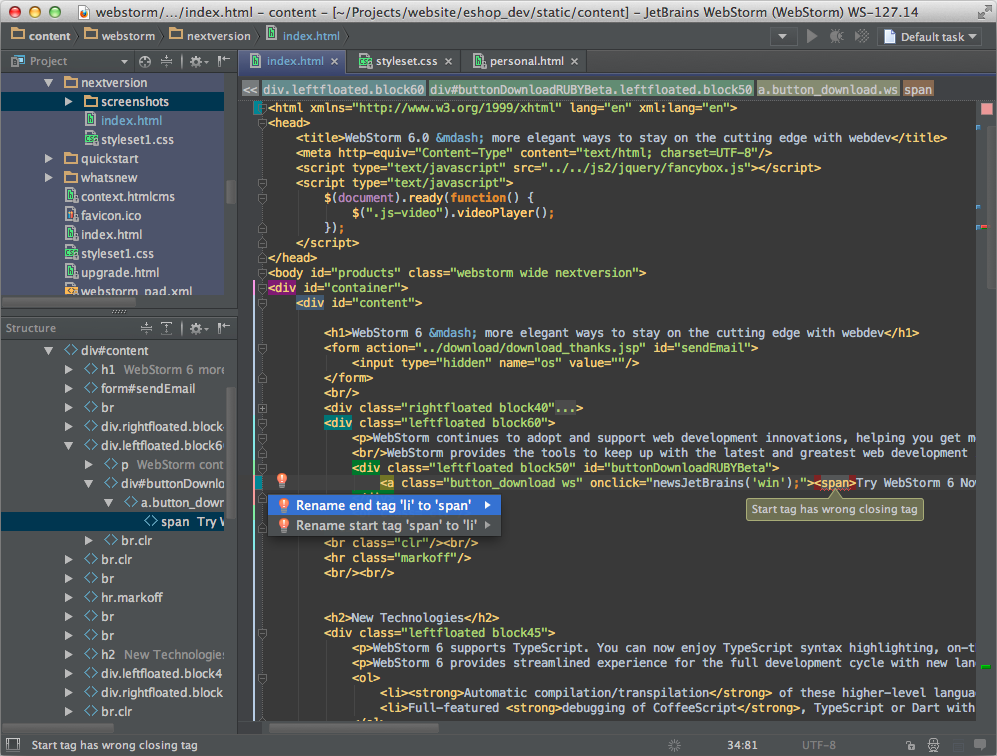Click the Run button in the toolbar
Viewport: 997px width, 756px height.
tap(812, 37)
